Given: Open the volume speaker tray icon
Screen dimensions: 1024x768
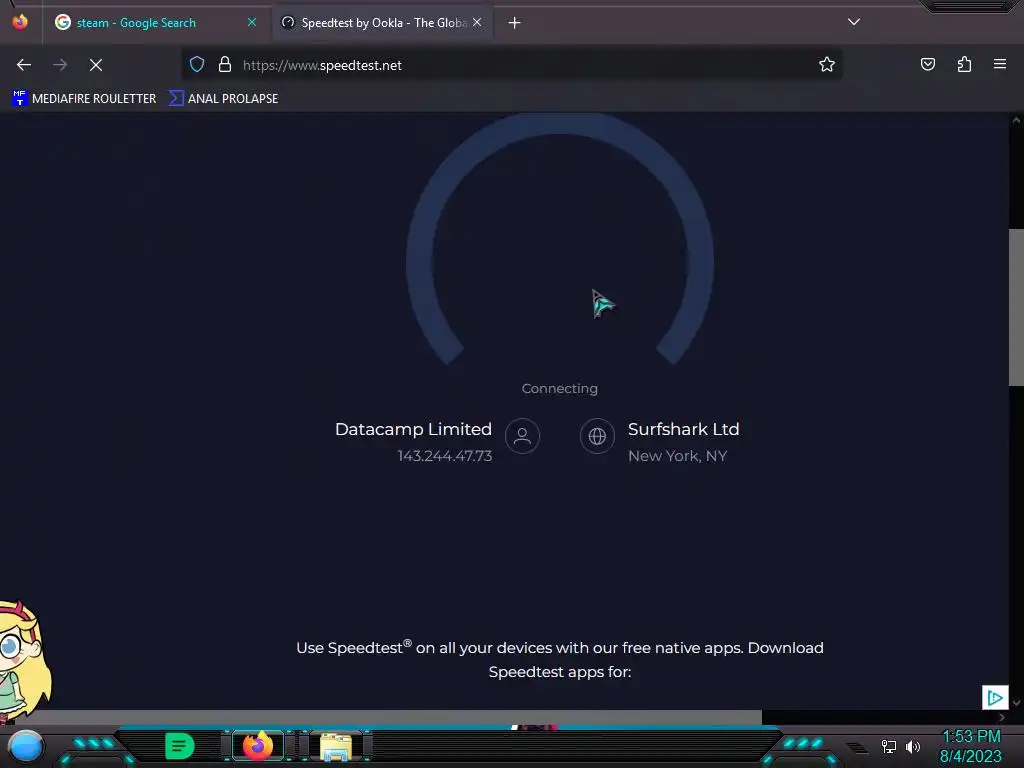Looking at the screenshot, I should tap(913, 746).
